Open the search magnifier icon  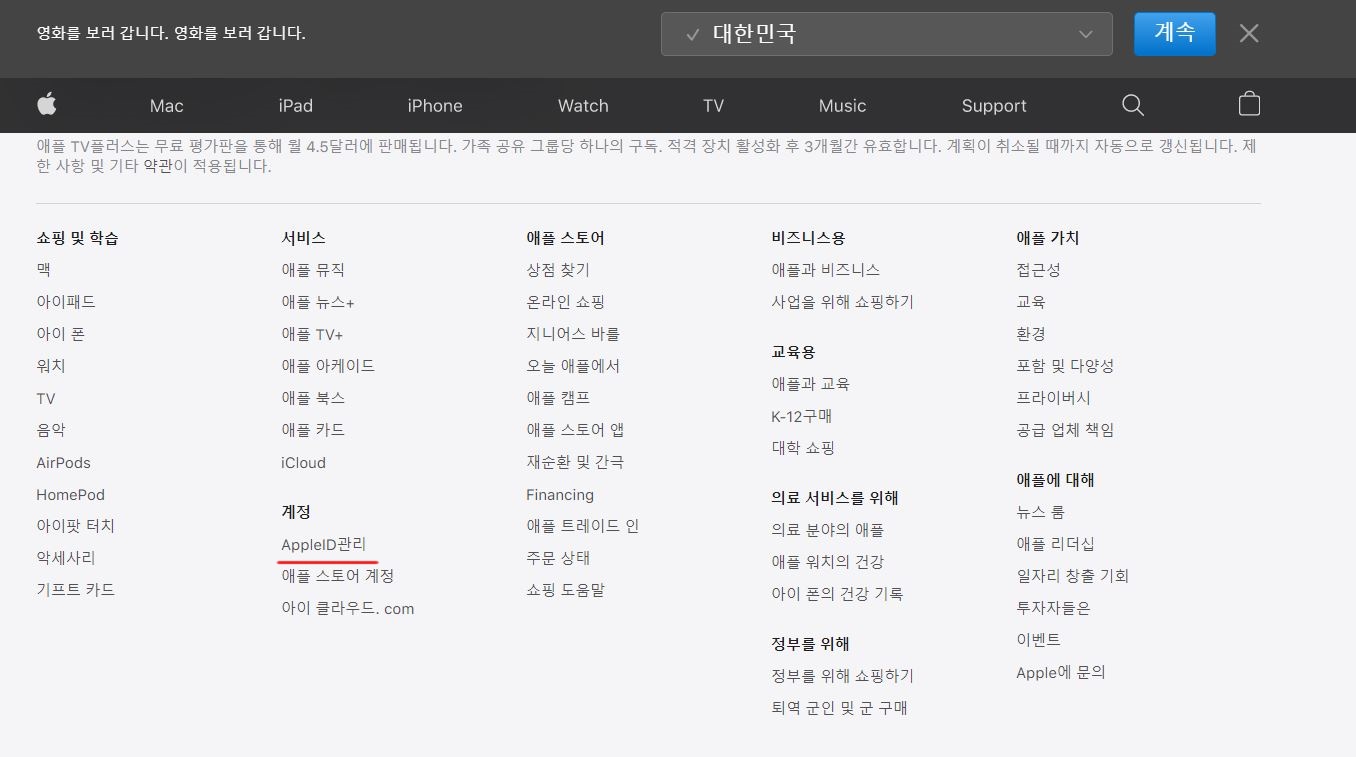pyautogui.click(x=1133, y=105)
